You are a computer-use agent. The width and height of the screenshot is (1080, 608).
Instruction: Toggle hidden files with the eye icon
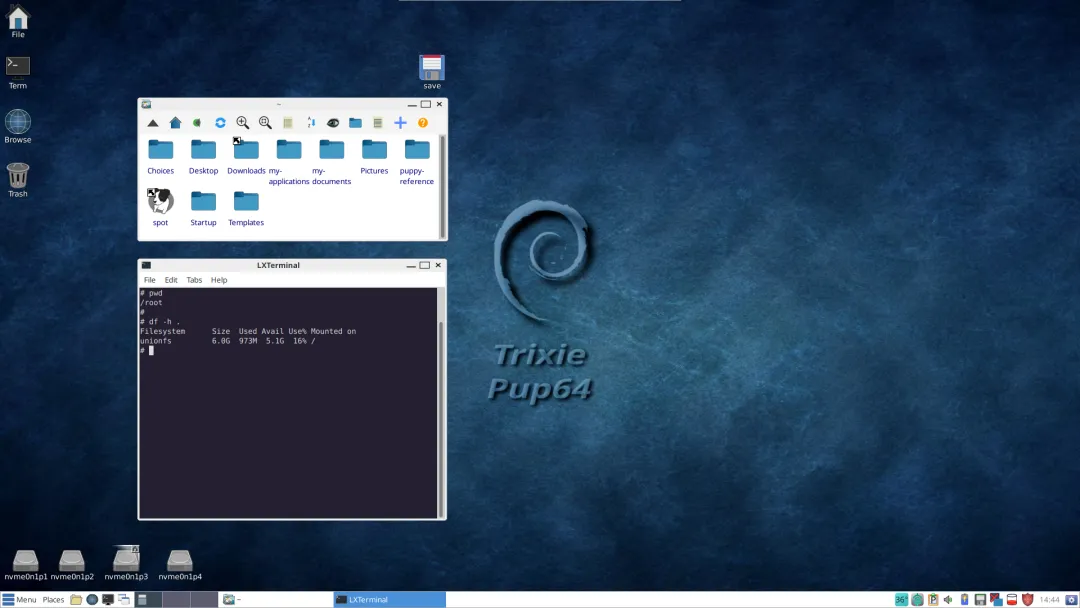pyautogui.click(x=333, y=123)
